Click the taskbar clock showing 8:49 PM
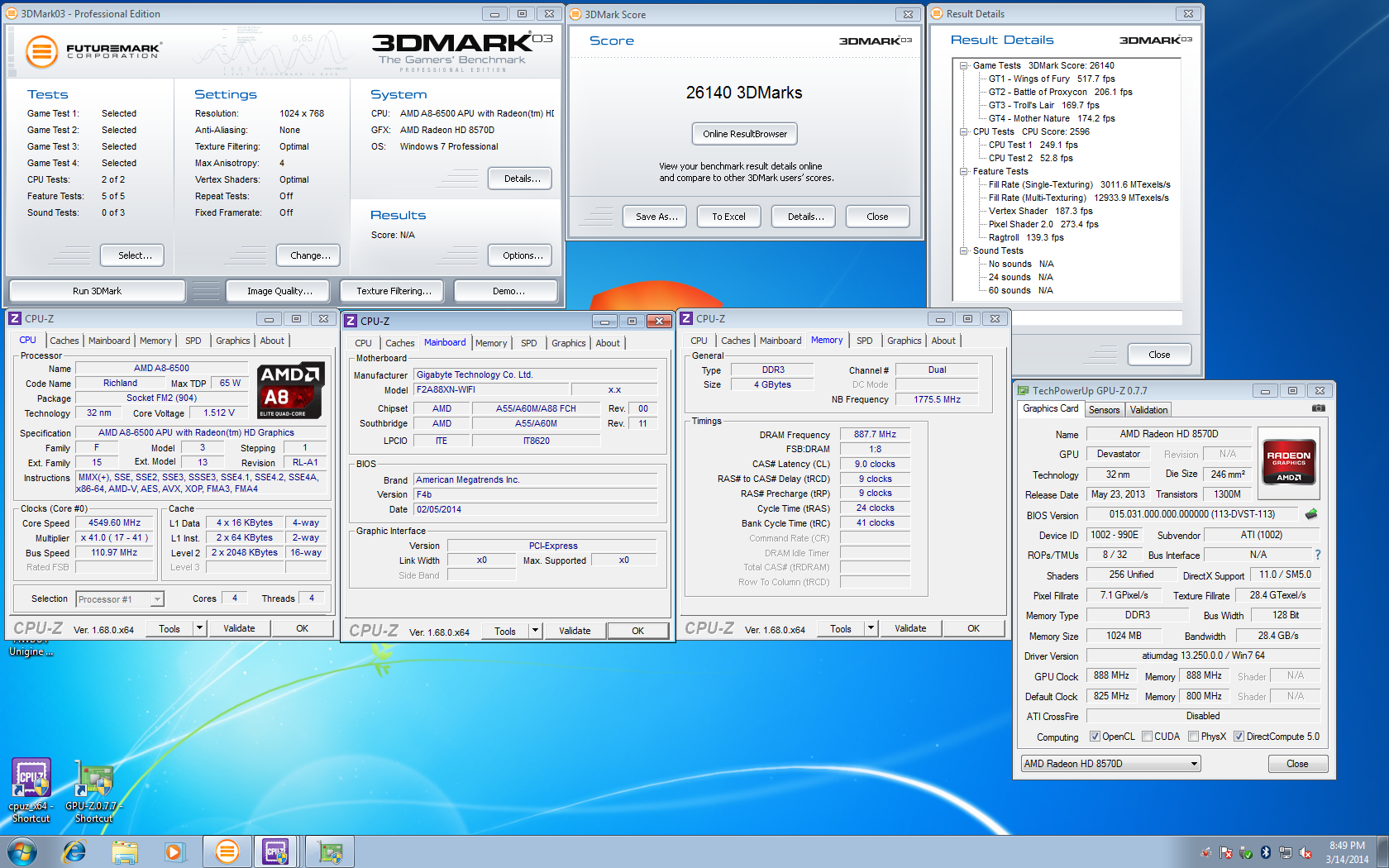1389x868 pixels. [1347, 852]
